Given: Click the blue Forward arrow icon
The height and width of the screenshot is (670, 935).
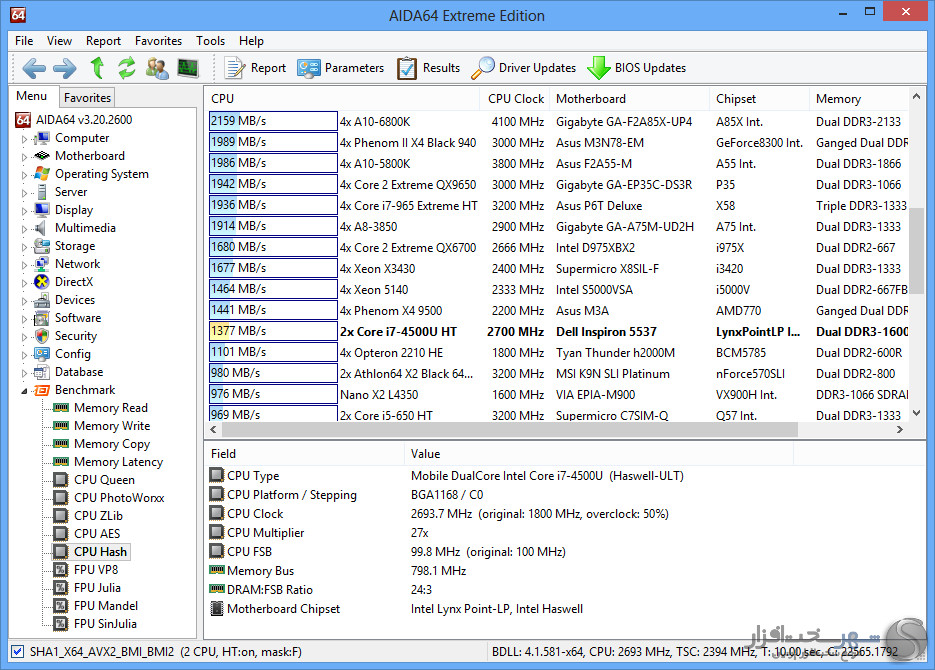Looking at the screenshot, I should point(64,68).
